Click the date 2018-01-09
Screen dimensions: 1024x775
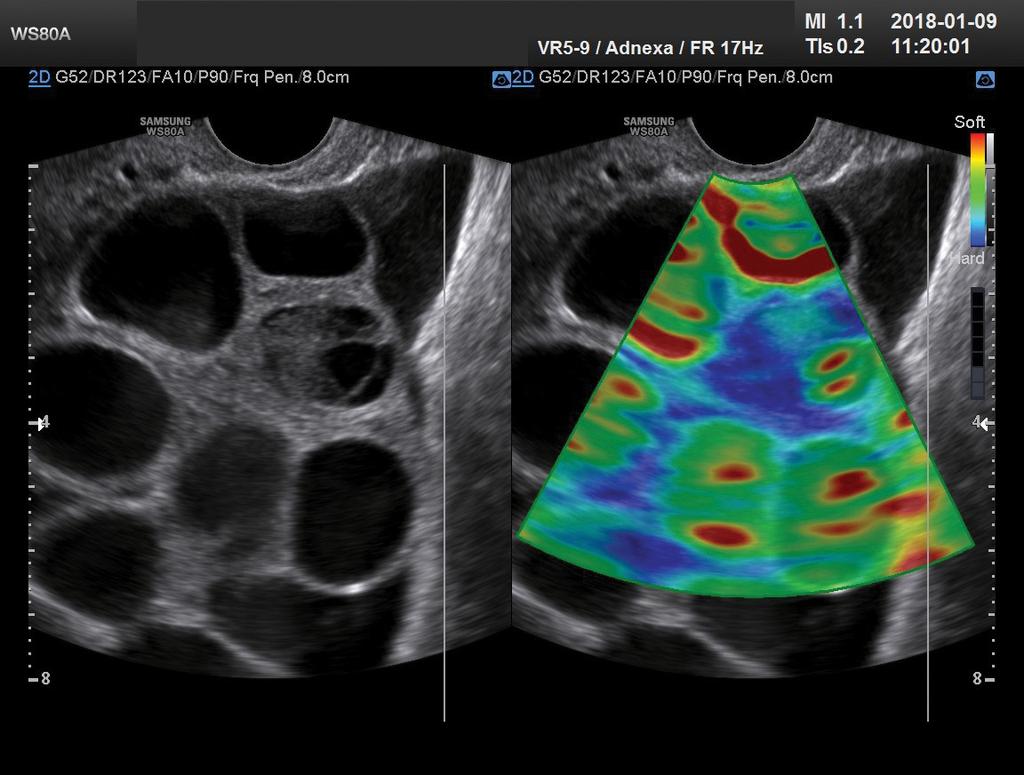pyautogui.click(x=944, y=22)
